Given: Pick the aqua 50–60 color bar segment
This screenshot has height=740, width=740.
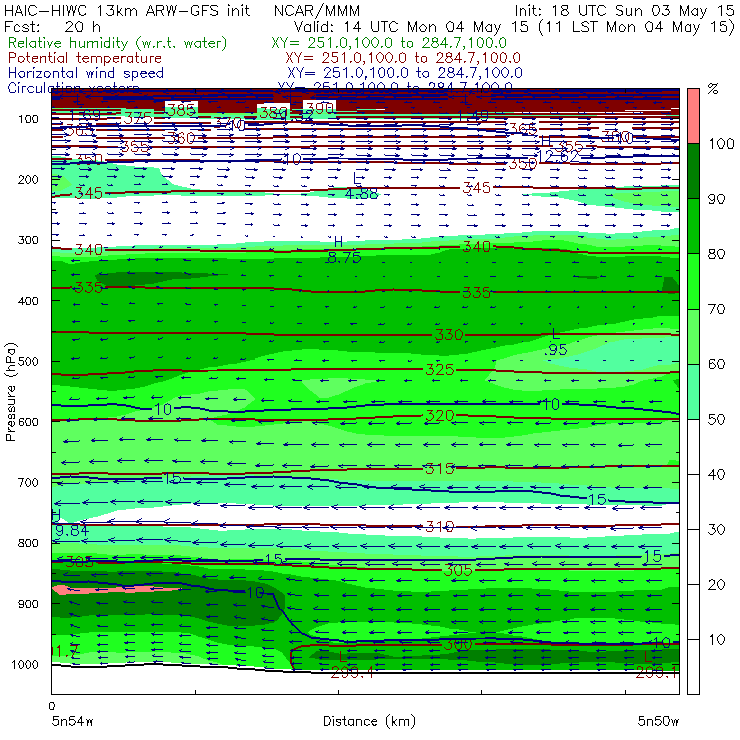Looking at the screenshot, I should pyautogui.click(x=693, y=392).
